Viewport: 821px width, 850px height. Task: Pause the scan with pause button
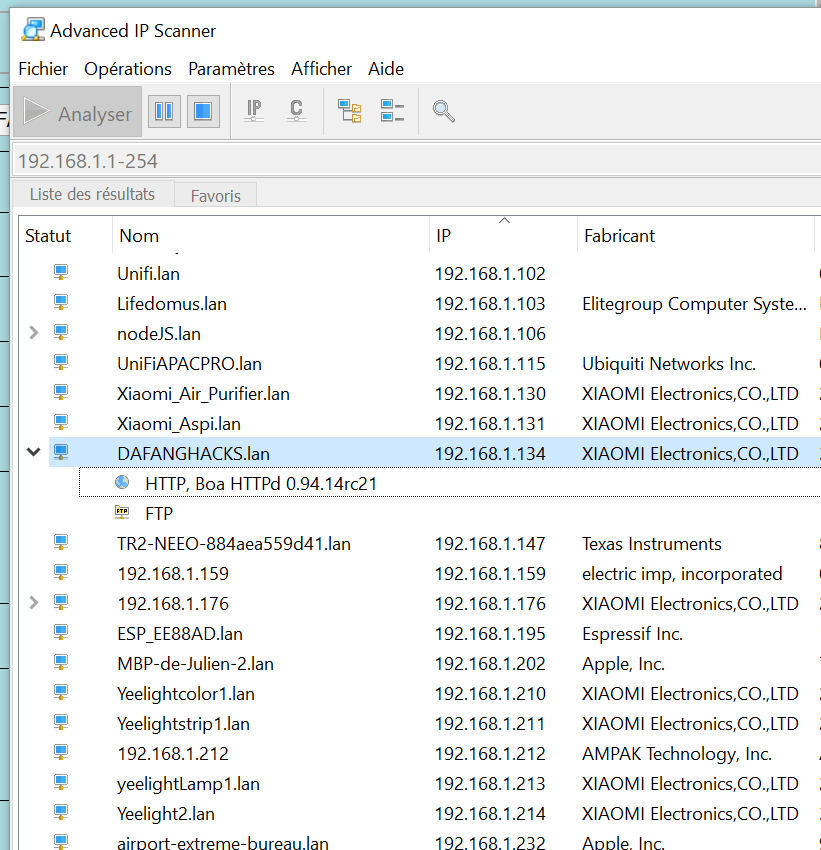pos(164,112)
